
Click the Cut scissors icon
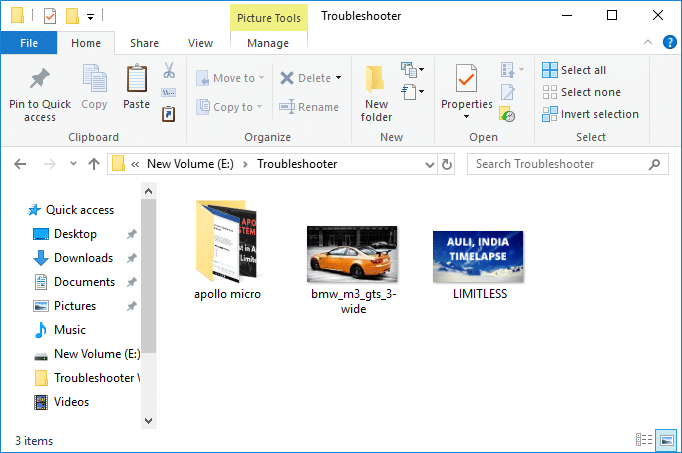click(x=169, y=71)
